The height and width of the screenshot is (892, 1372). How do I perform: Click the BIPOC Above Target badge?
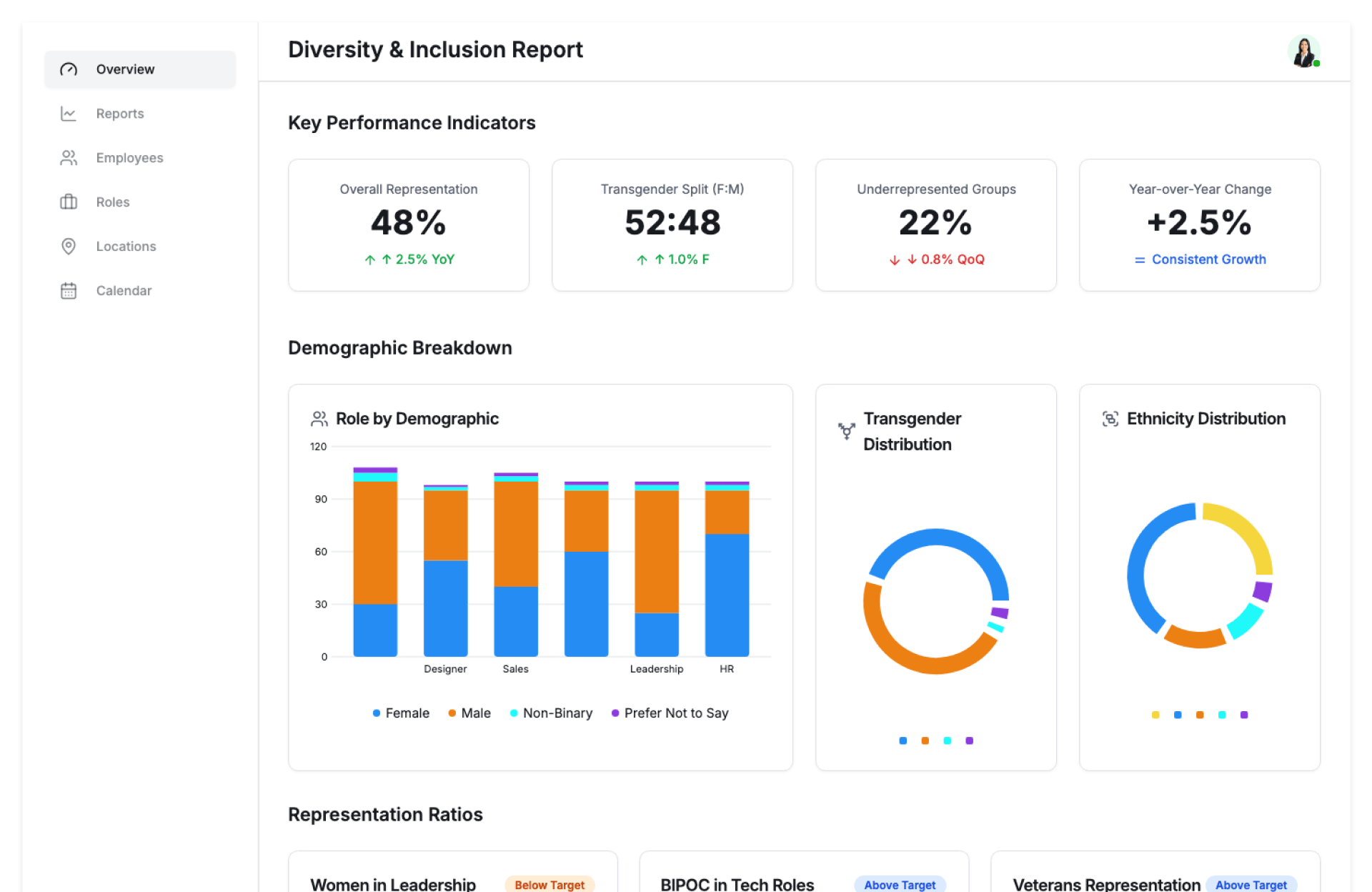[x=899, y=884]
